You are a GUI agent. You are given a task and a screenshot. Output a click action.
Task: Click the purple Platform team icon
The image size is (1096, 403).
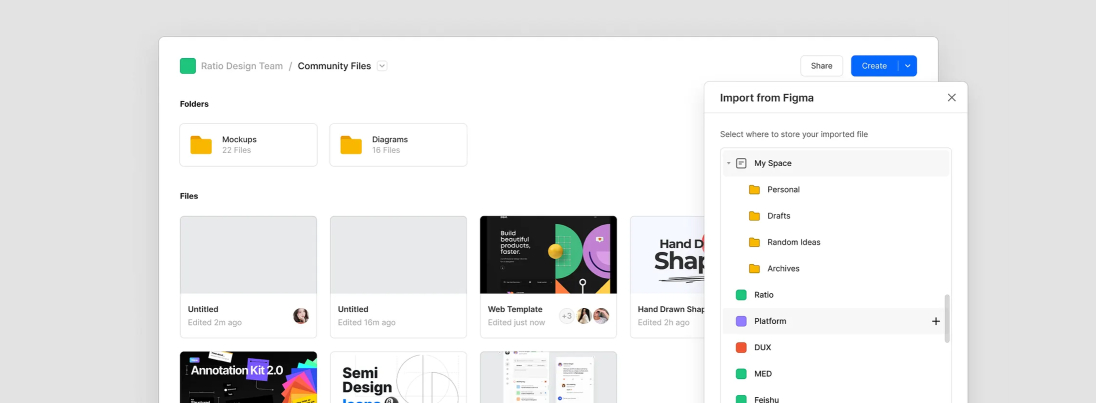click(741, 321)
